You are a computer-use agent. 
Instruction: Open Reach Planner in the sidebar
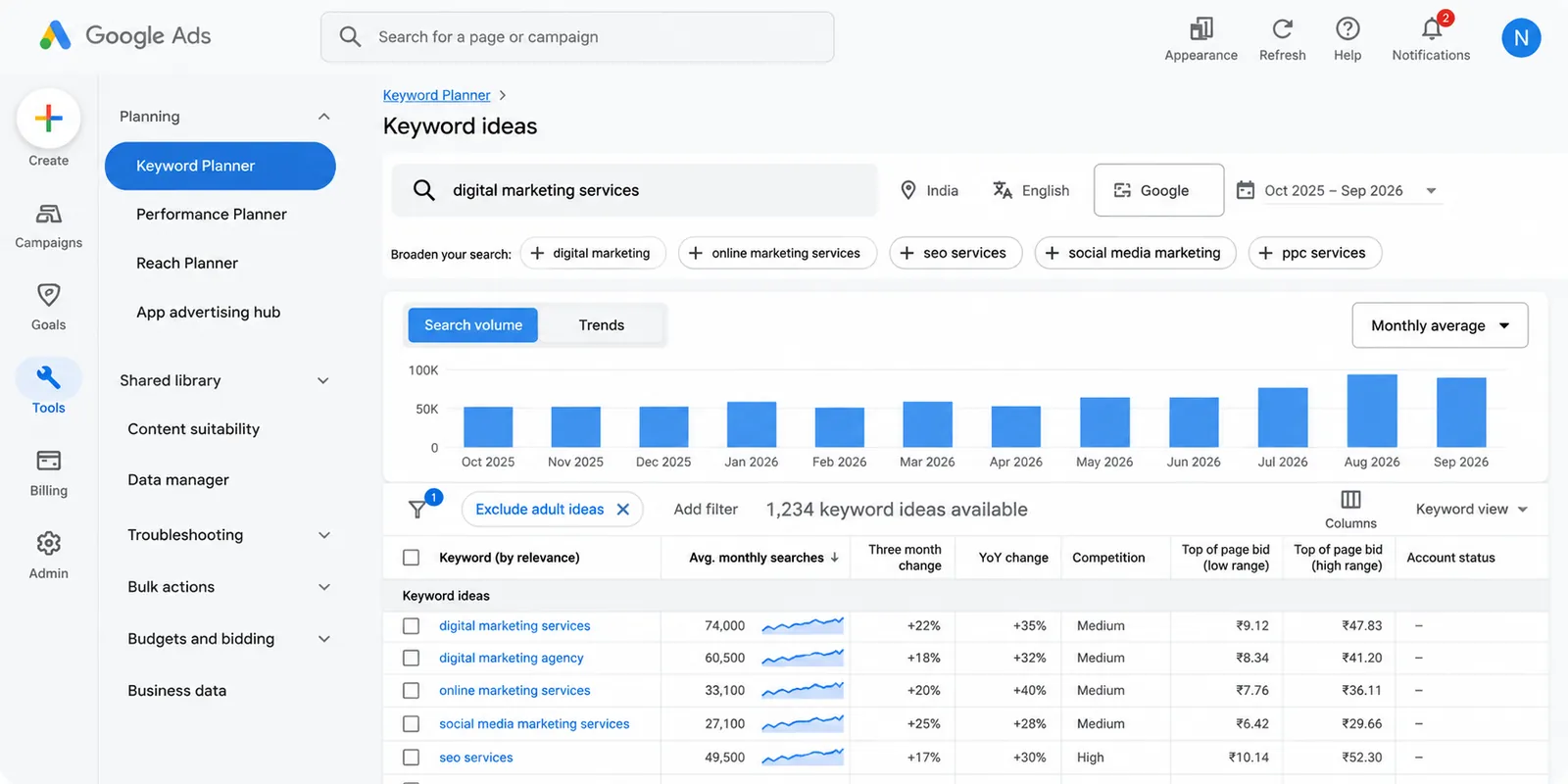pos(187,264)
